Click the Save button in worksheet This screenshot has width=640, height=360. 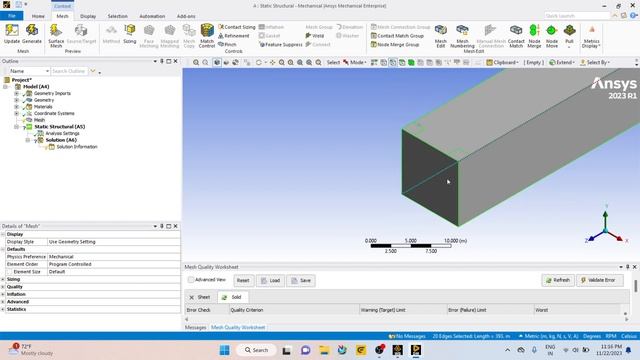point(301,280)
